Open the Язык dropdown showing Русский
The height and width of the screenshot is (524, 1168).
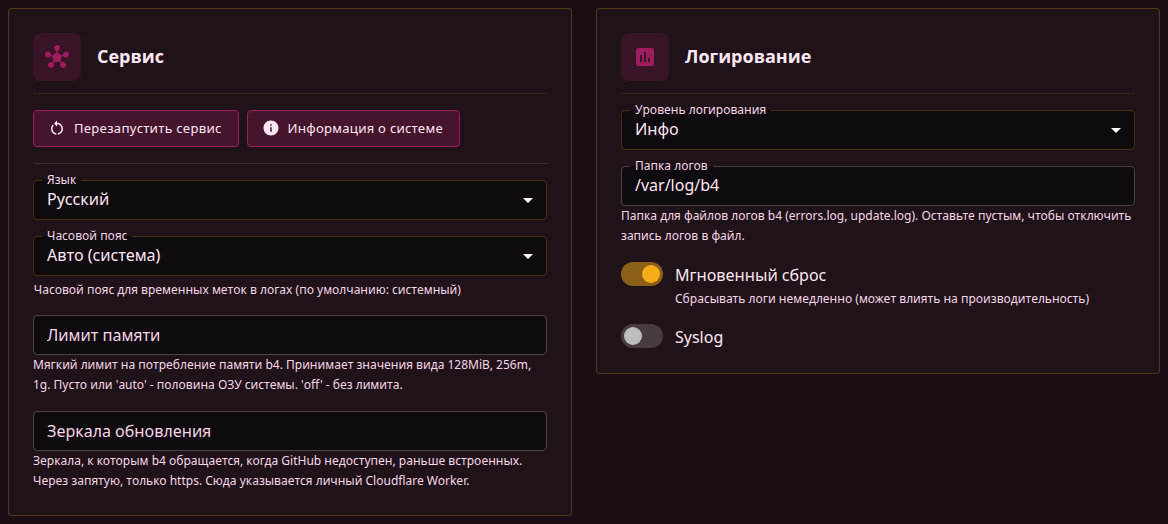290,200
